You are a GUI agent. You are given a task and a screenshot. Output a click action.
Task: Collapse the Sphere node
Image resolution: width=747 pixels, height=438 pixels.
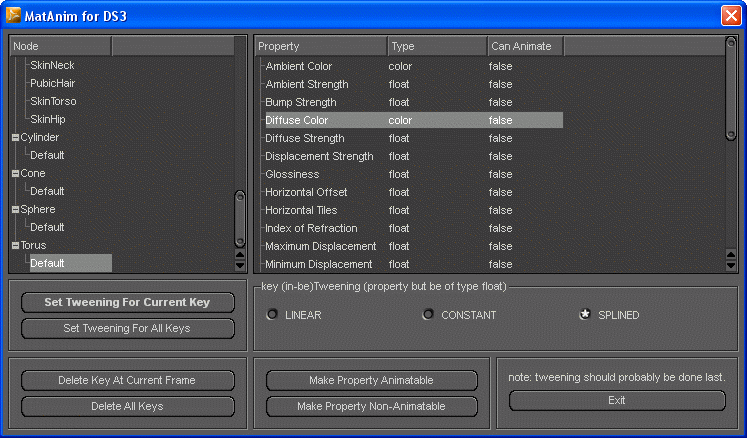15,210
